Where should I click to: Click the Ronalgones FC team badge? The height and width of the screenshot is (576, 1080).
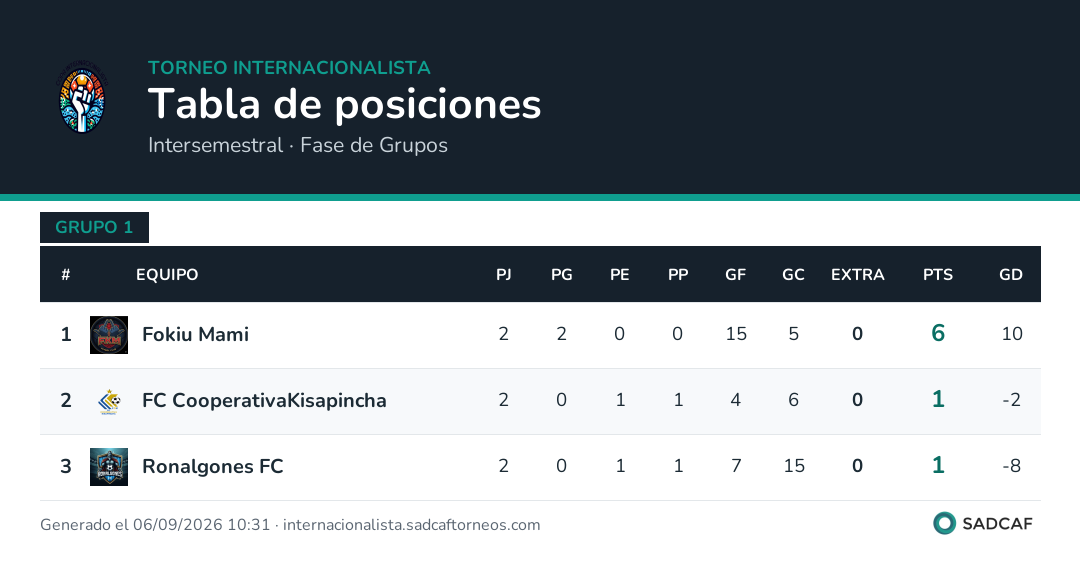coord(109,467)
